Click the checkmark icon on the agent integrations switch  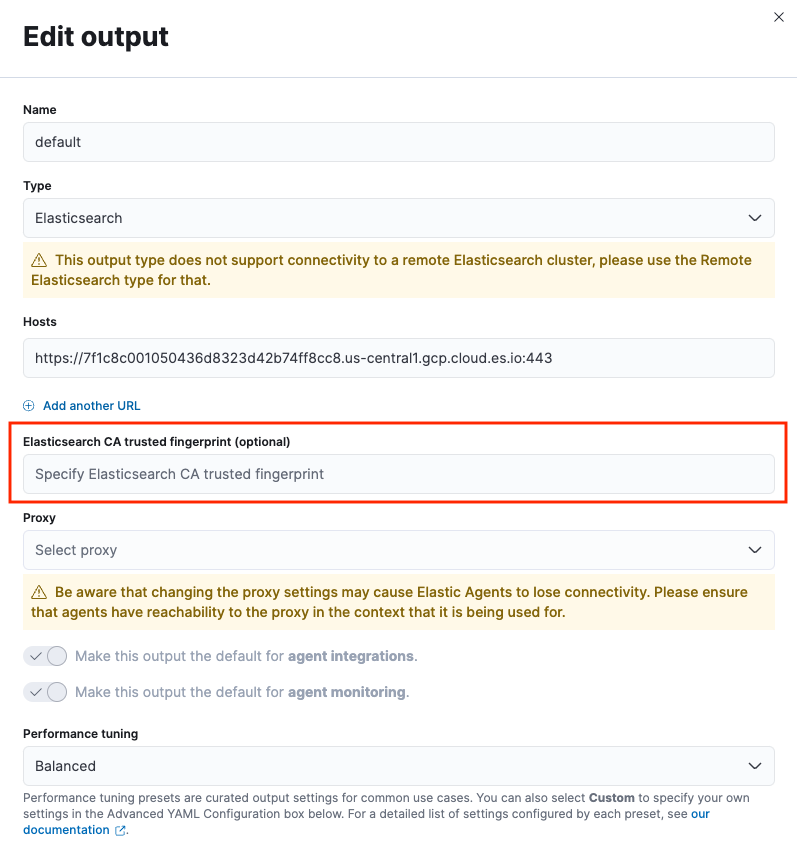tap(37, 655)
